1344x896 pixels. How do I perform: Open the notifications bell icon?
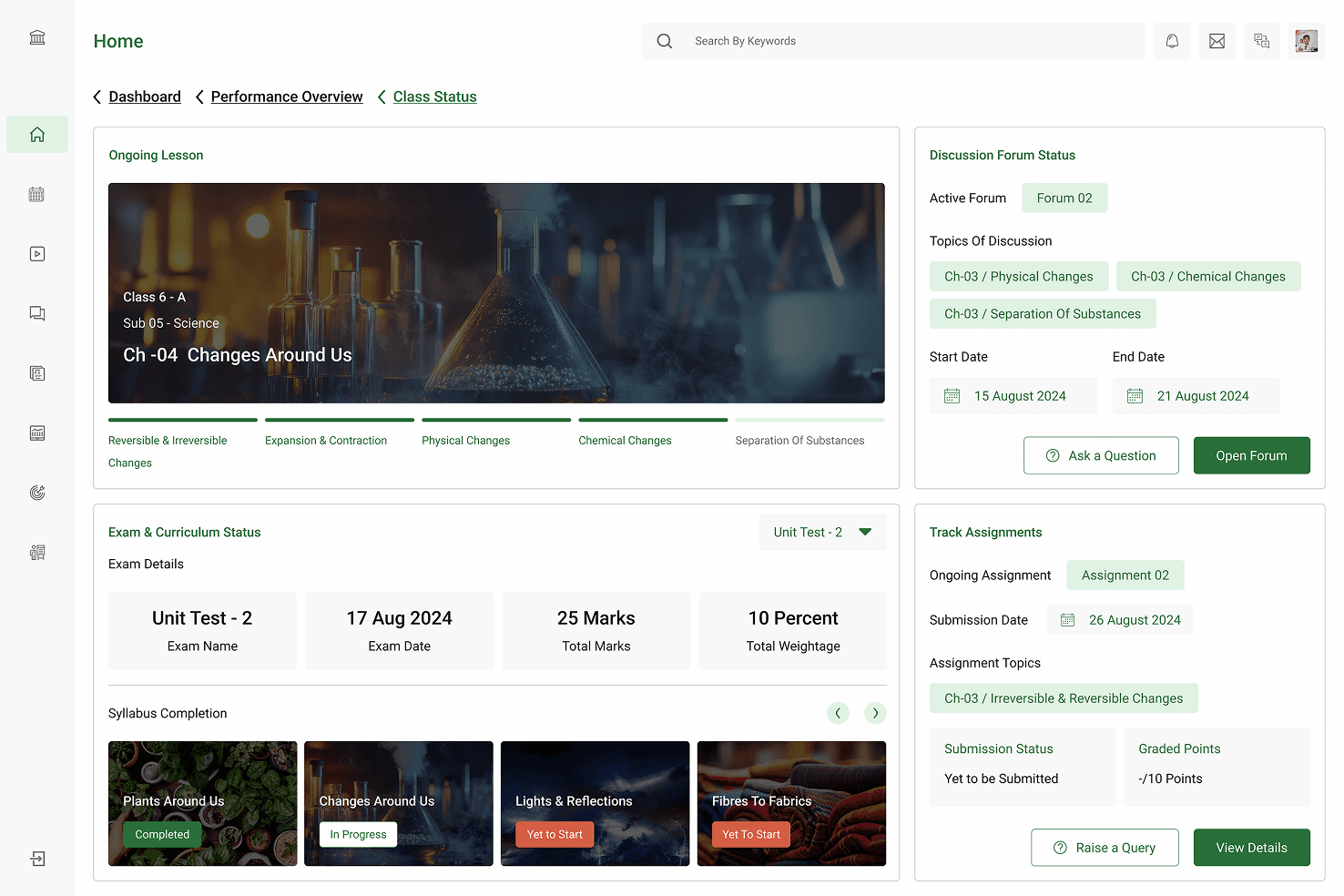[x=1172, y=41]
